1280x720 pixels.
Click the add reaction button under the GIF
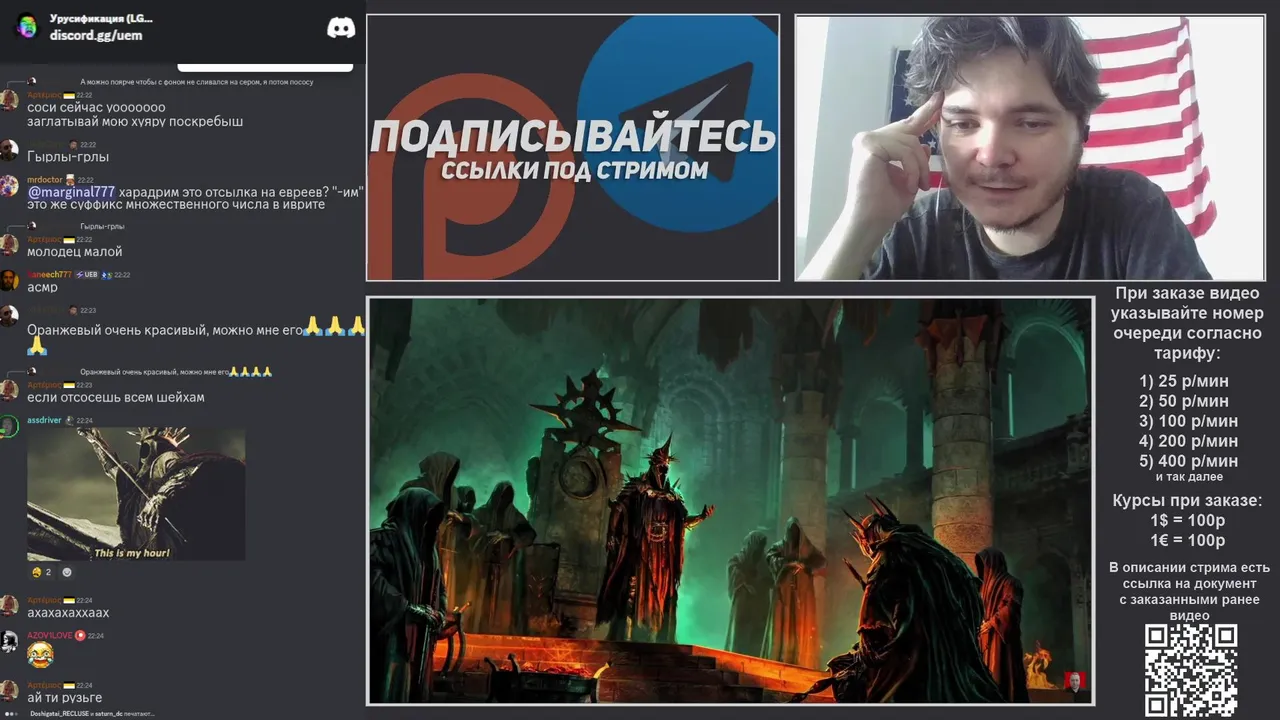tap(67, 572)
